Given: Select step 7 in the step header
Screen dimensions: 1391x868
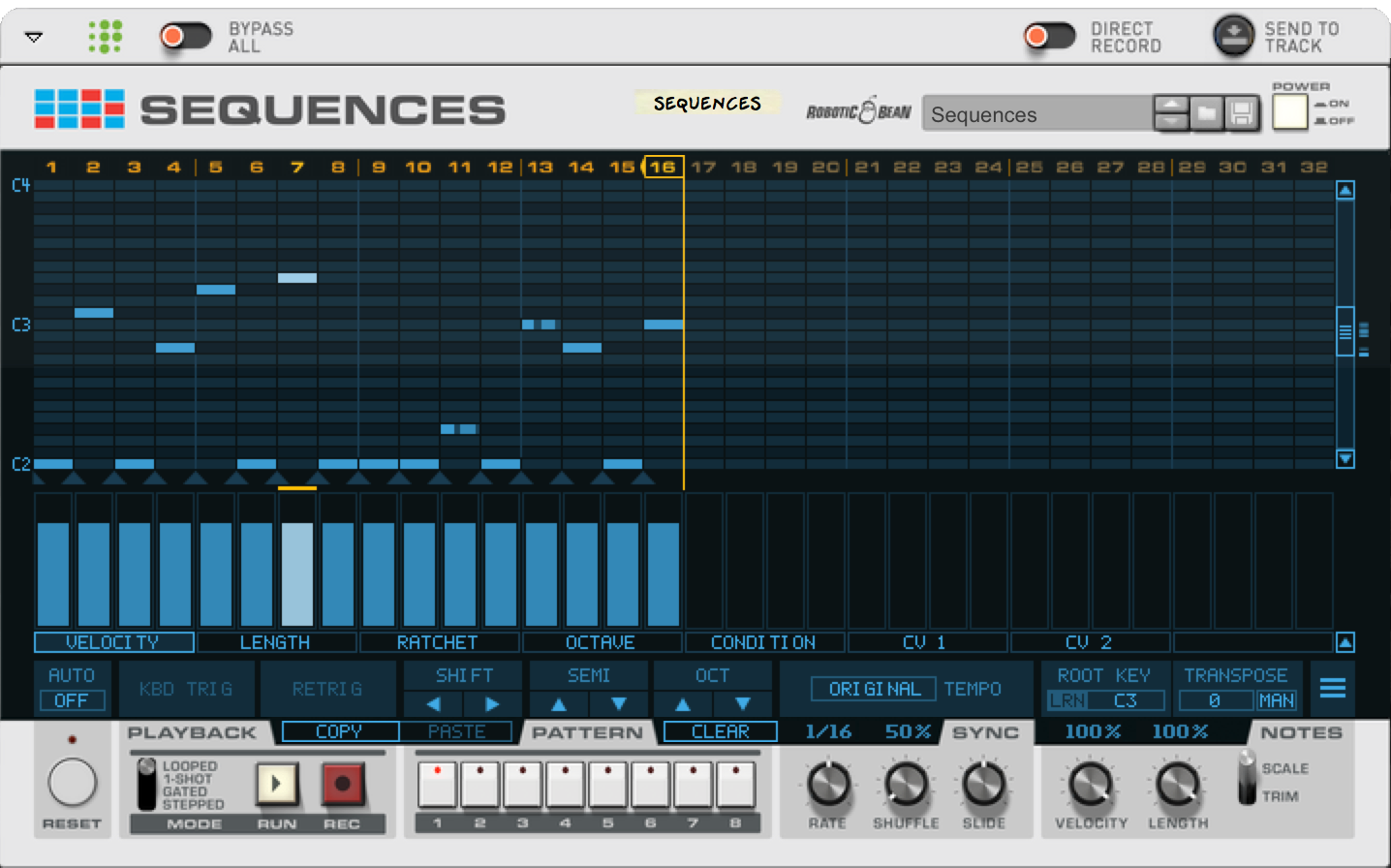Looking at the screenshot, I should tap(297, 167).
